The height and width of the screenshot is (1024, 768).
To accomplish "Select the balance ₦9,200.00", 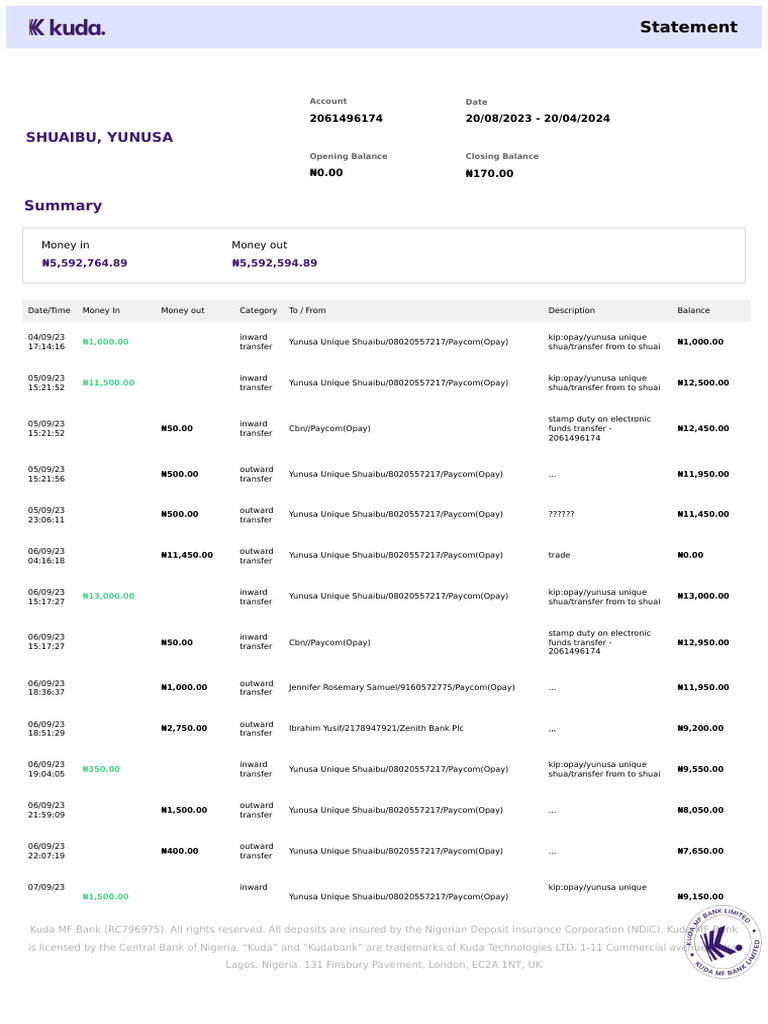I will (701, 728).
